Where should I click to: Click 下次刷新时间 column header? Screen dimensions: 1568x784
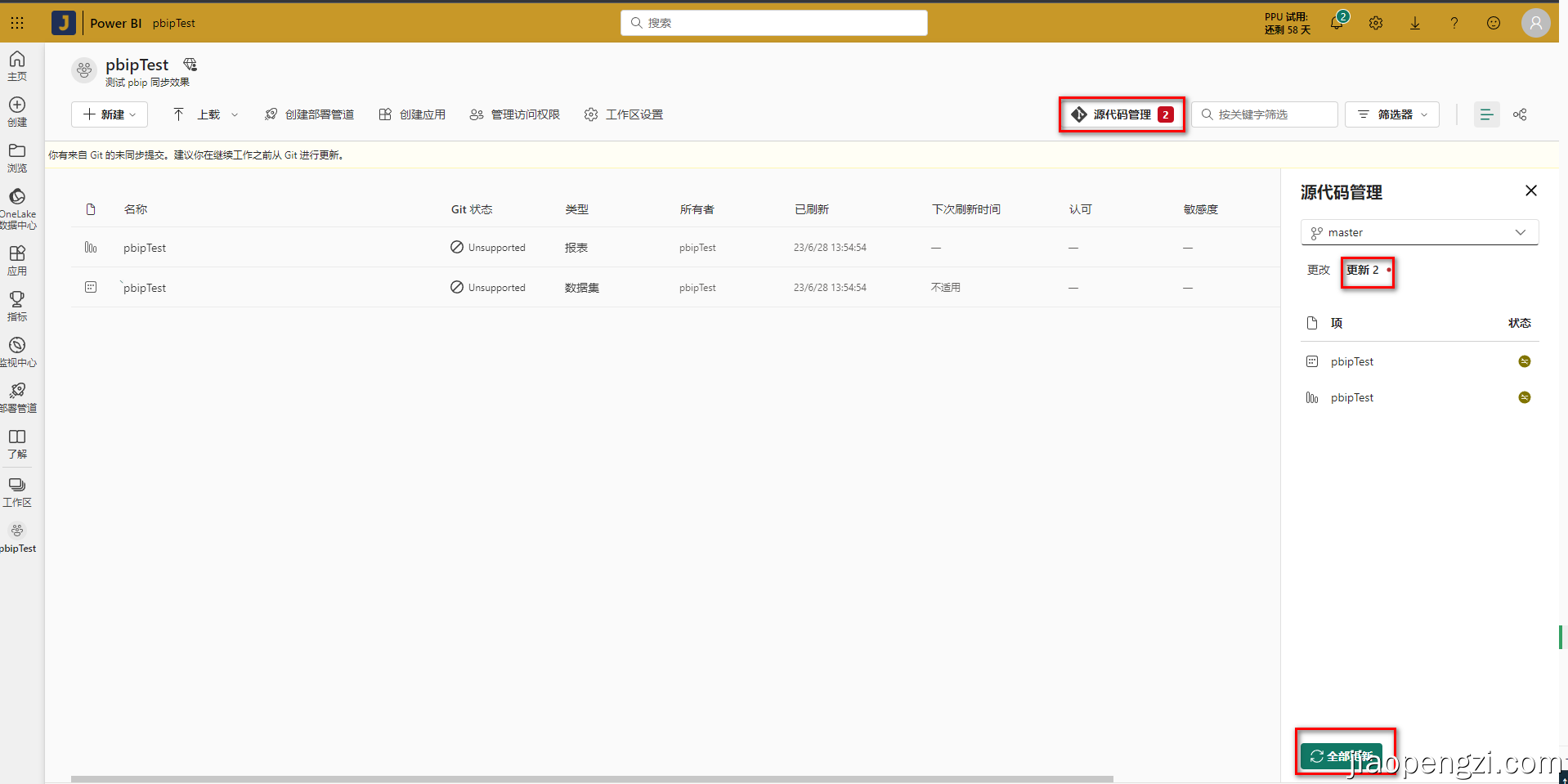[x=966, y=209]
